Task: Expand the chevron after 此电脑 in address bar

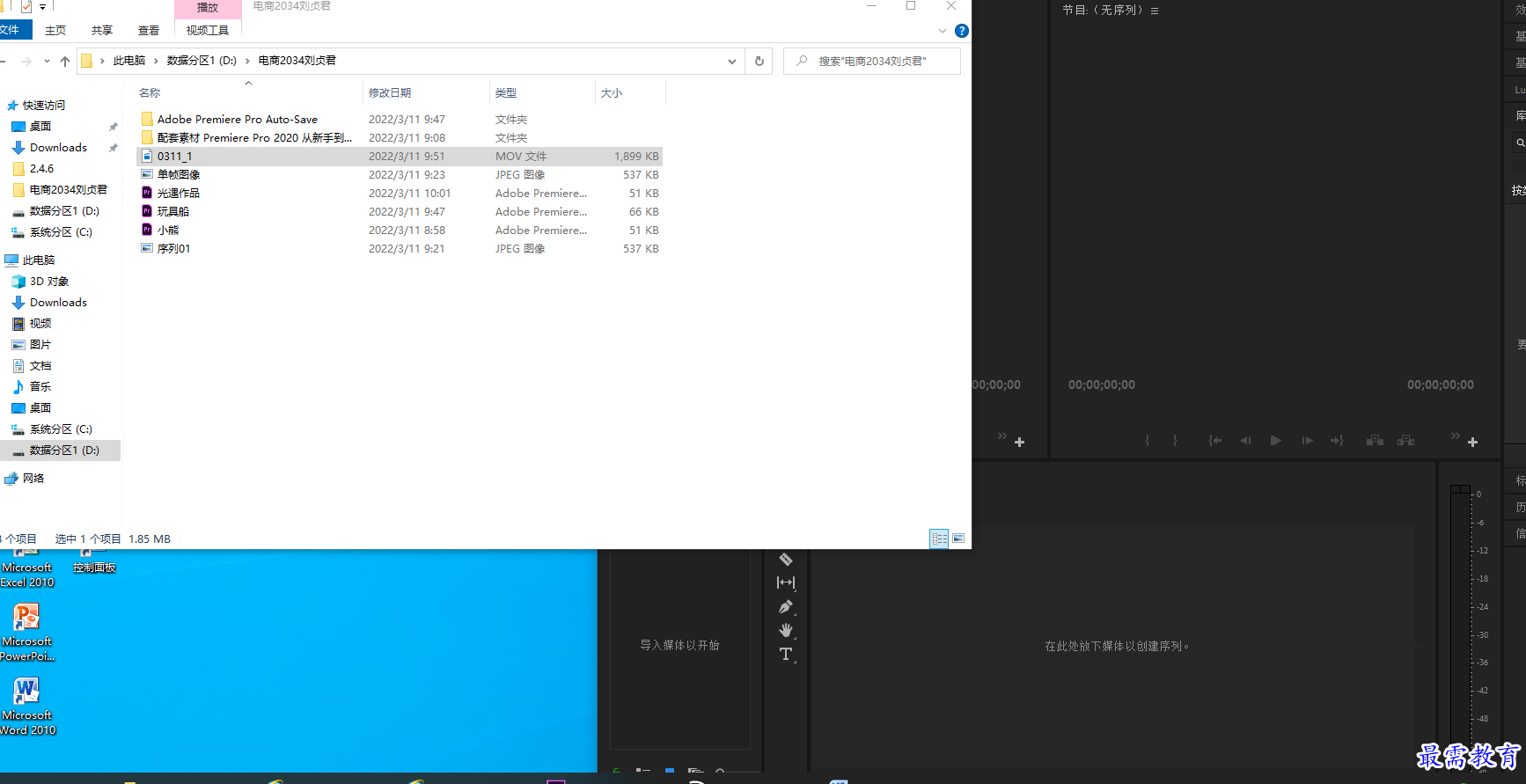Action: pos(157,61)
